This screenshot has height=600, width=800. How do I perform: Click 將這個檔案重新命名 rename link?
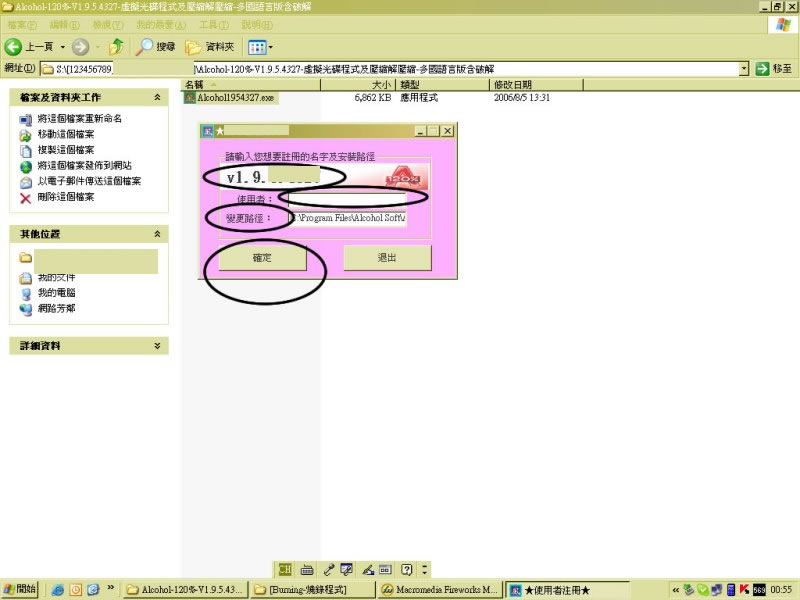click(x=79, y=119)
